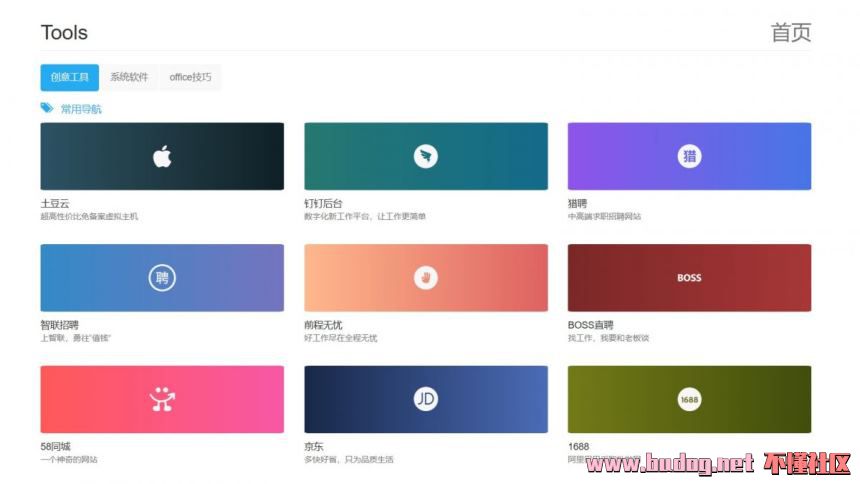Click the Apple logo icon on 土豆云 card
Viewport: 860px width, 484px height.
pos(162,157)
